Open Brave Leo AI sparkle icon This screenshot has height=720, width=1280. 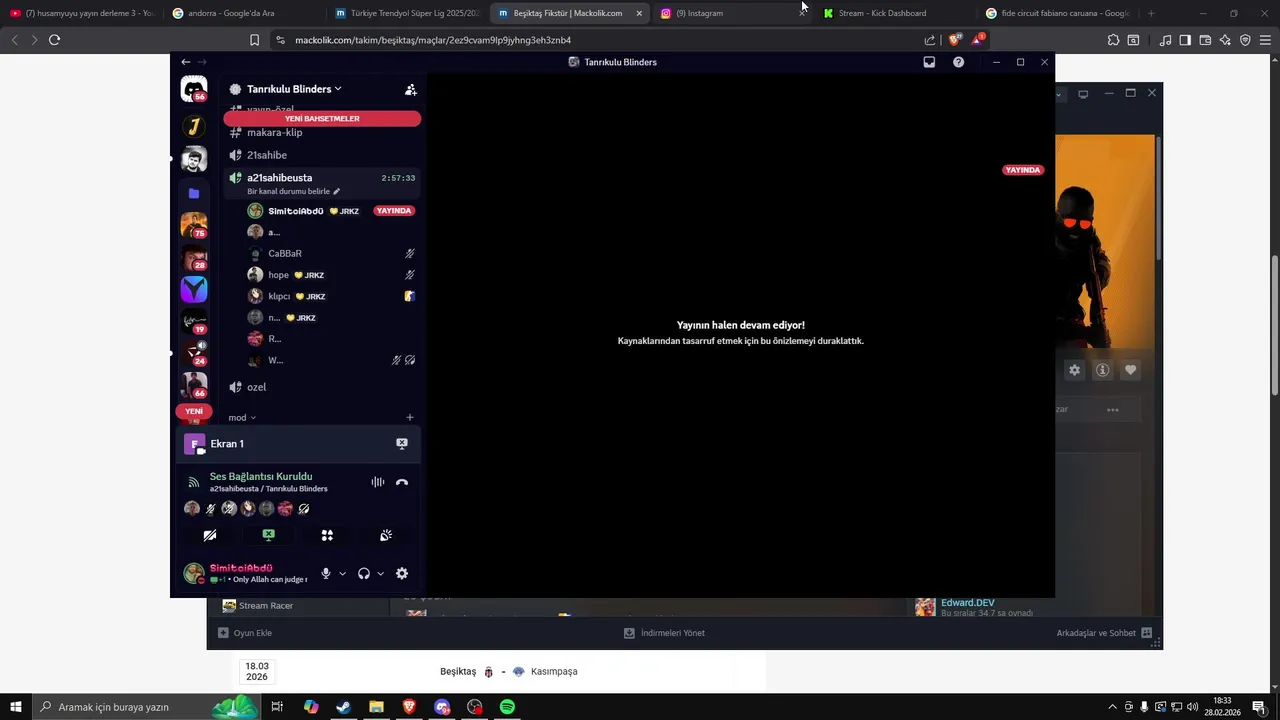pos(1225,40)
